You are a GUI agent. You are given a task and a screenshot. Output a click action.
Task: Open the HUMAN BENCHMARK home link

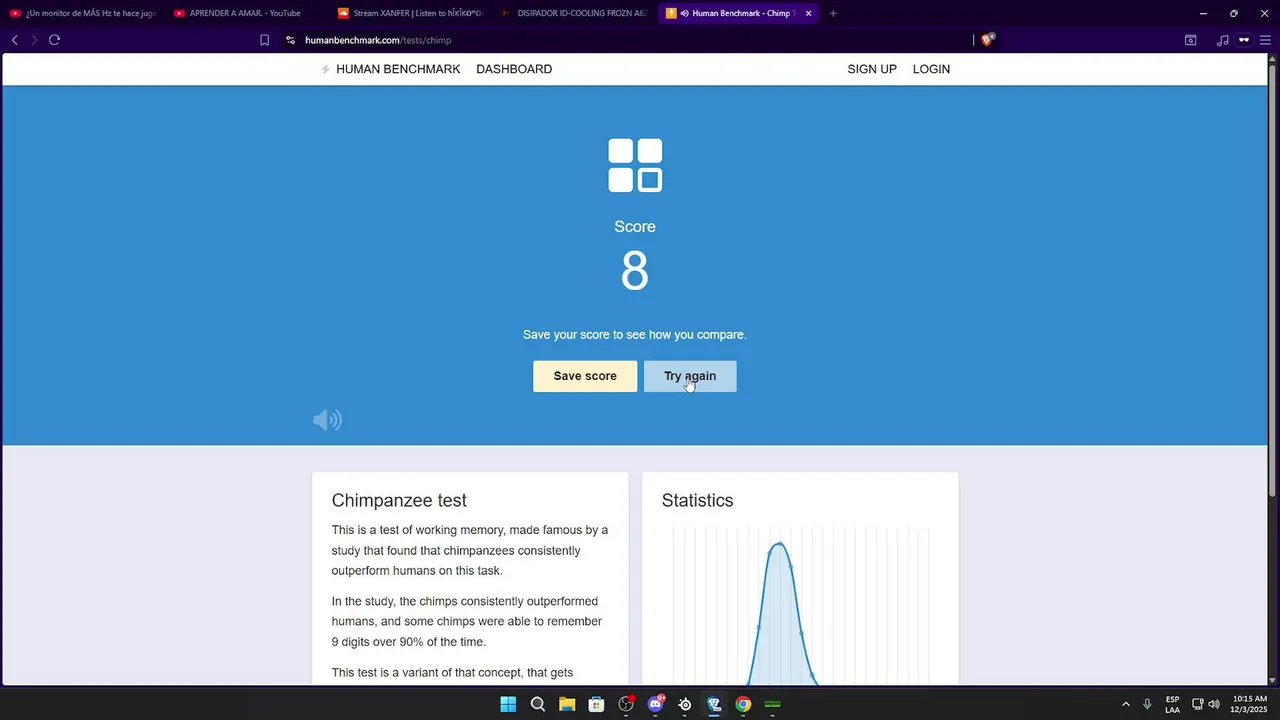point(391,69)
